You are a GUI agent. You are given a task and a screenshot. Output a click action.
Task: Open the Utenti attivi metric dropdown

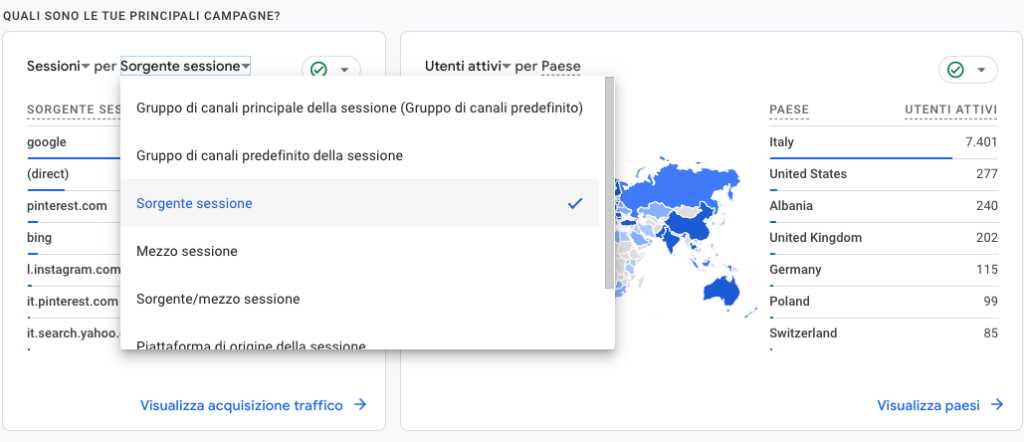[468, 66]
